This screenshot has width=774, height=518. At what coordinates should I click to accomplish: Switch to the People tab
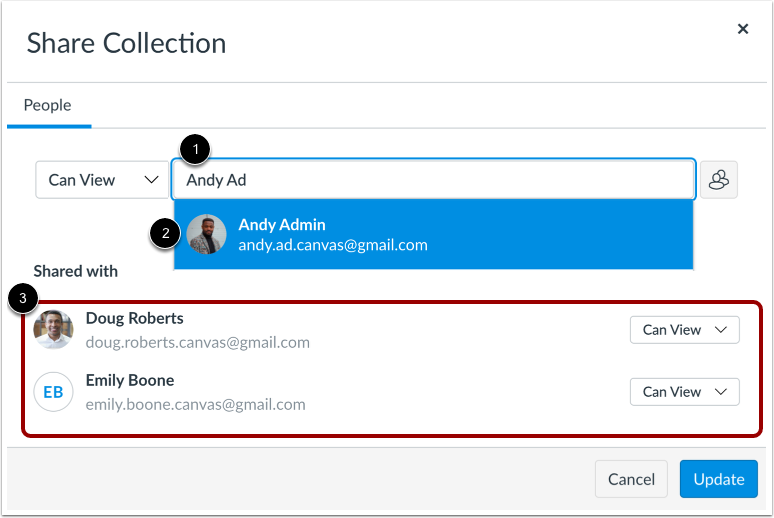click(x=48, y=105)
